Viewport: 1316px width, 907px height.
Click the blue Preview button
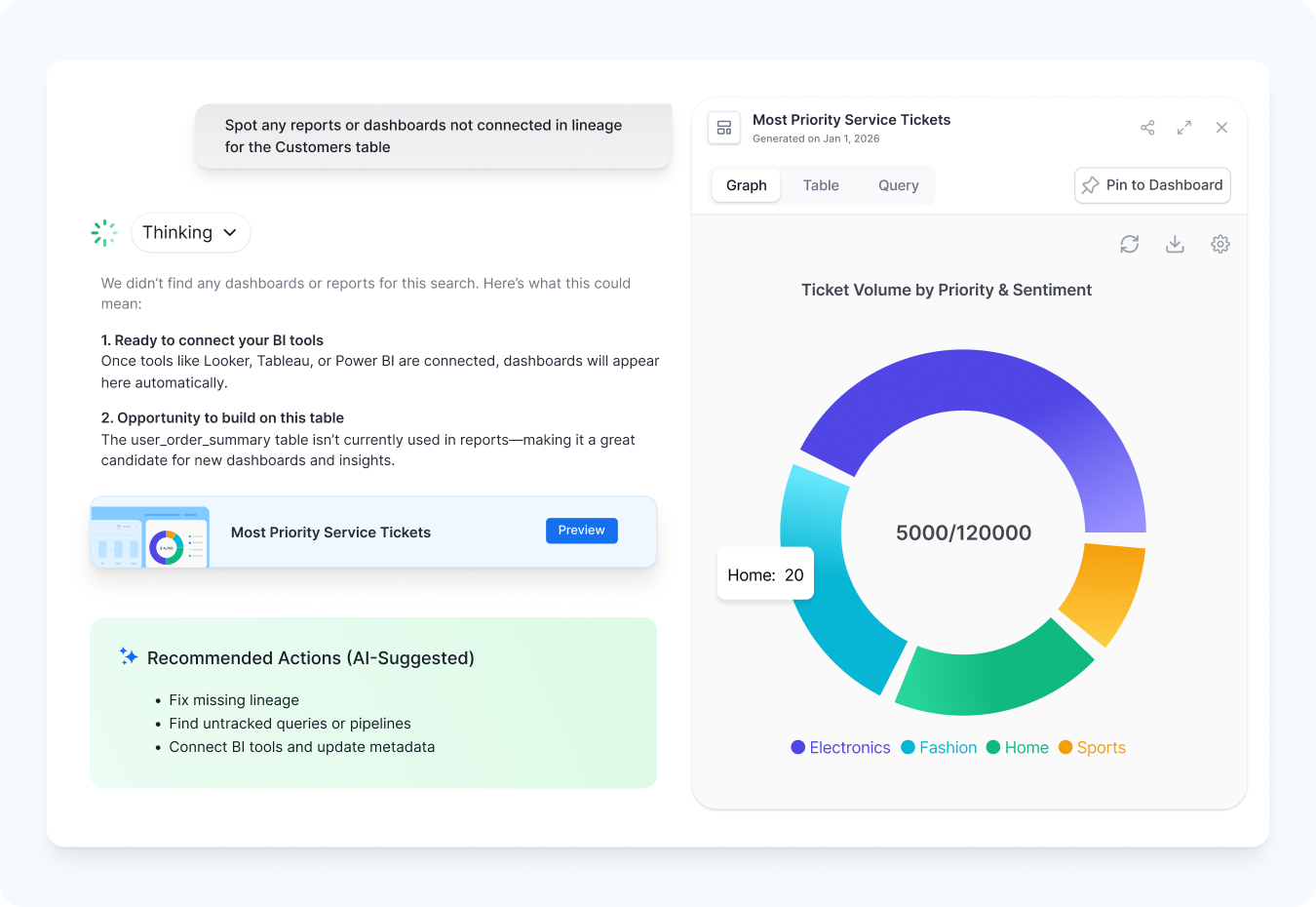click(x=581, y=531)
